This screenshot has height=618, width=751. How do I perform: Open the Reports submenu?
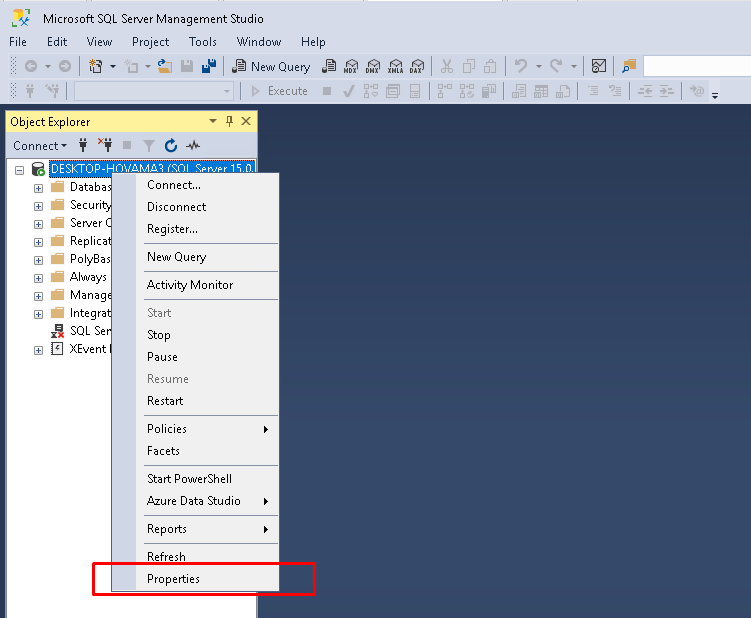coord(195,529)
